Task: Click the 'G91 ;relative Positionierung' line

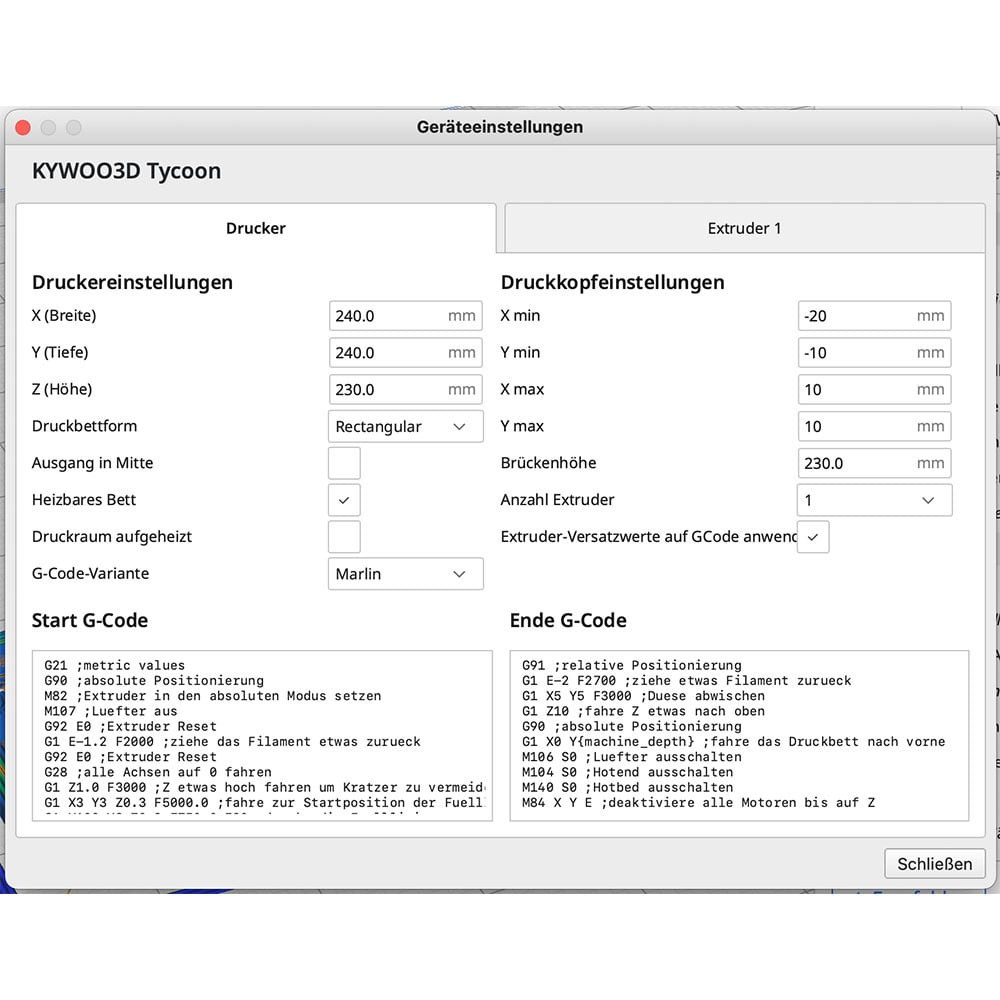Action: click(x=632, y=665)
